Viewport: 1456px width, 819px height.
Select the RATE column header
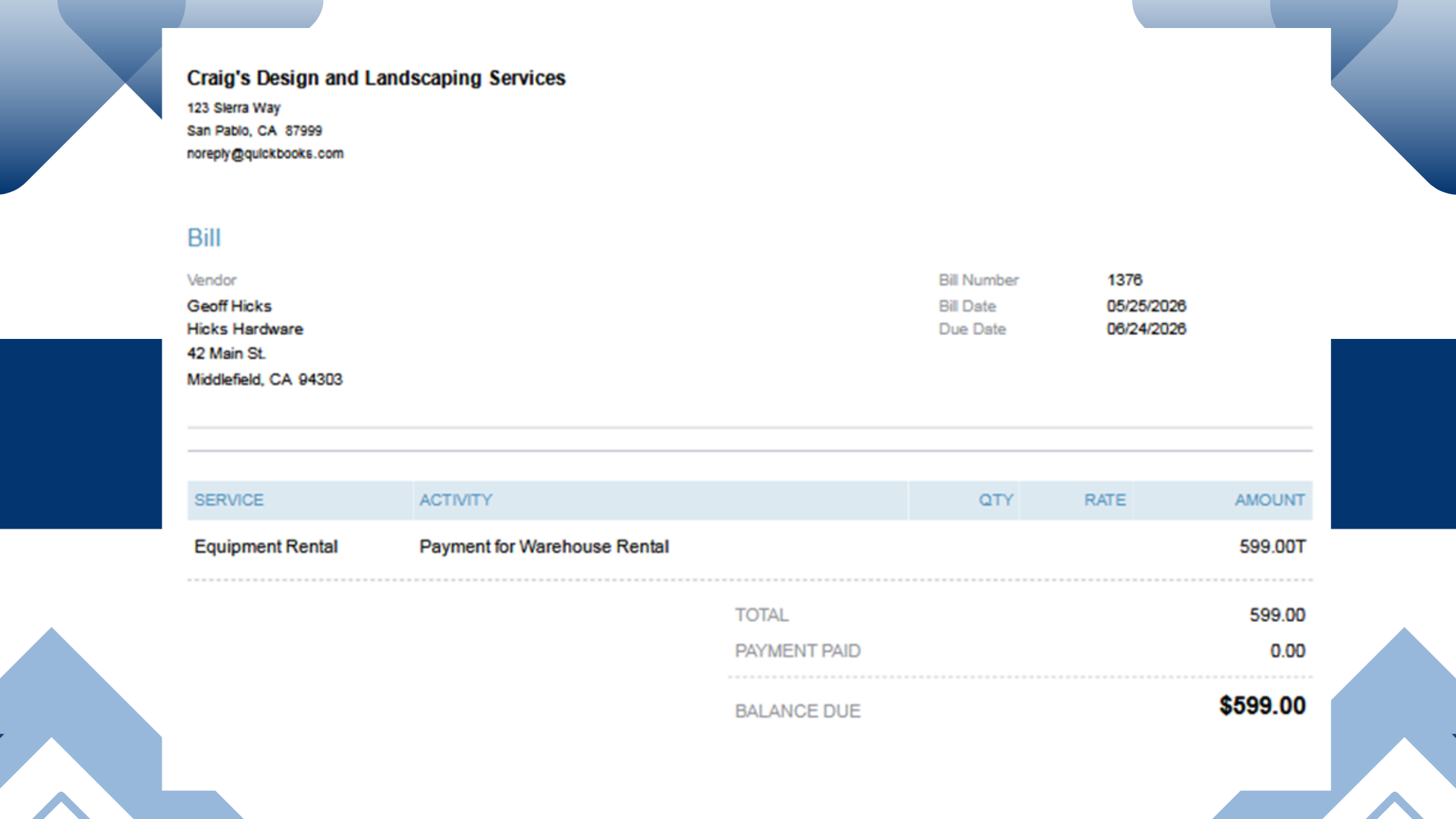click(x=1105, y=500)
